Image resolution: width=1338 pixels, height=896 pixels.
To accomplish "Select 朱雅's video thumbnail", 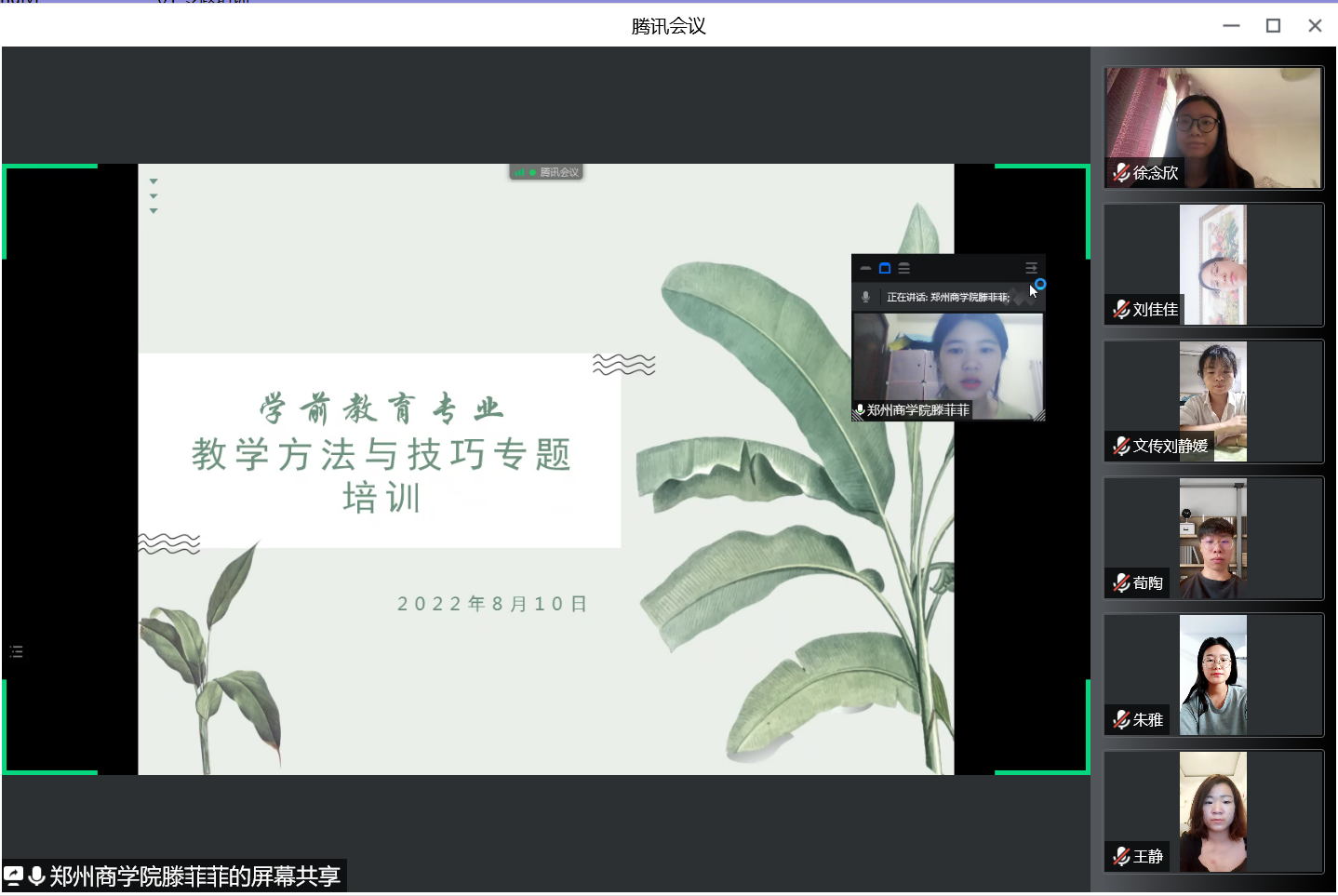I will tap(1212, 675).
